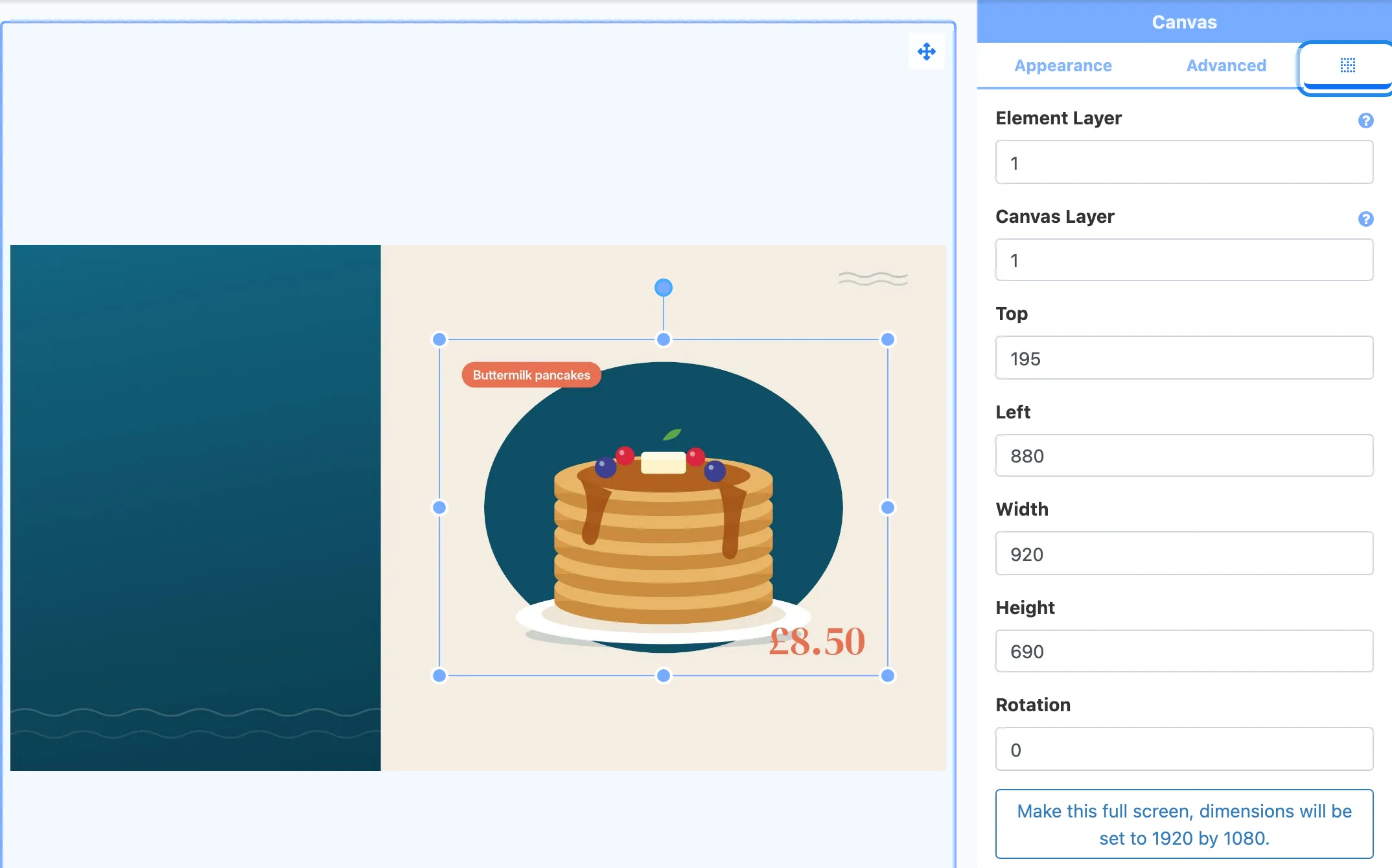Open the grid positioning tab icon

(x=1347, y=65)
